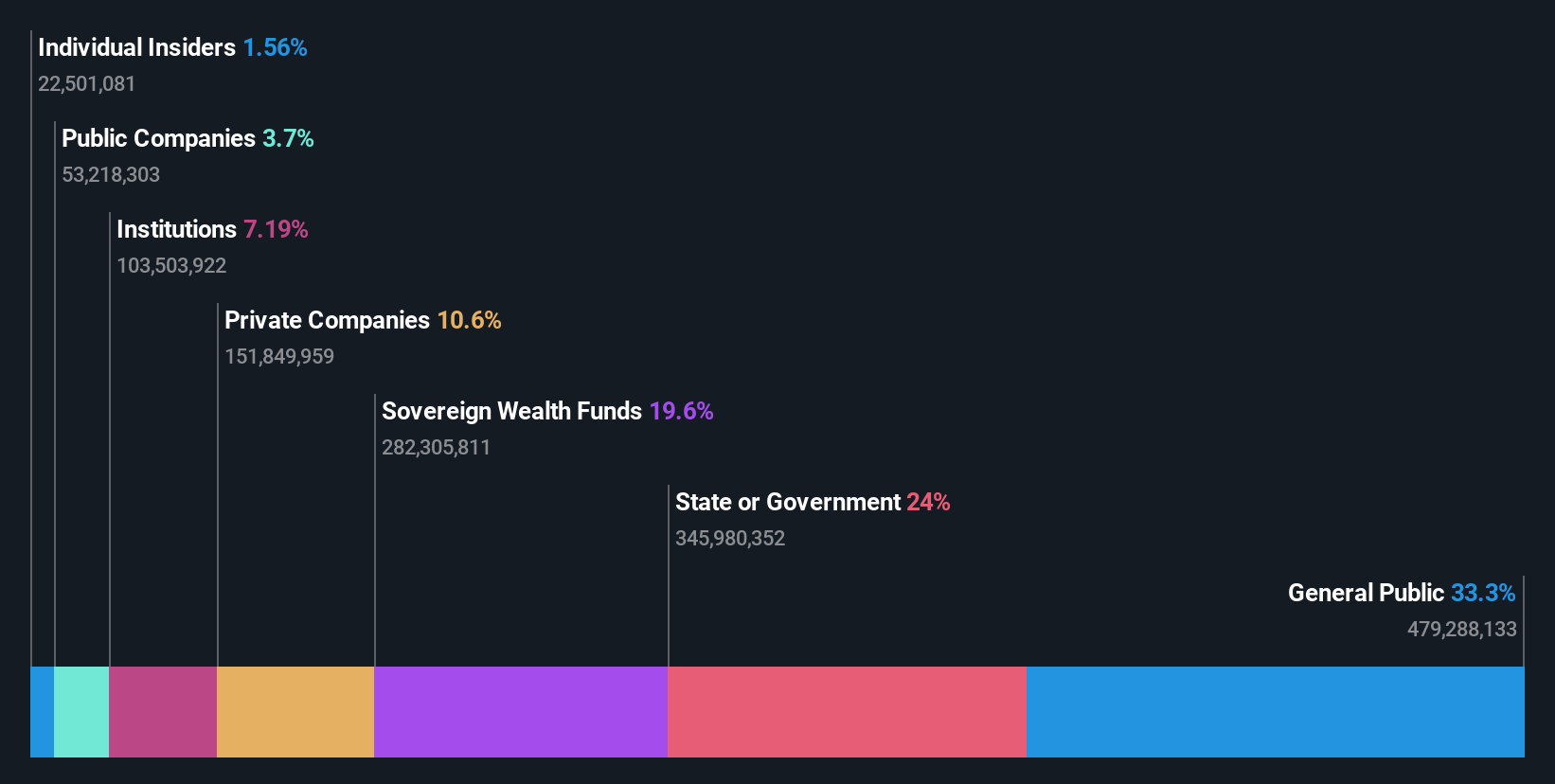
Task: Select the blue General Public bar segment
Action: point(1275,711)
